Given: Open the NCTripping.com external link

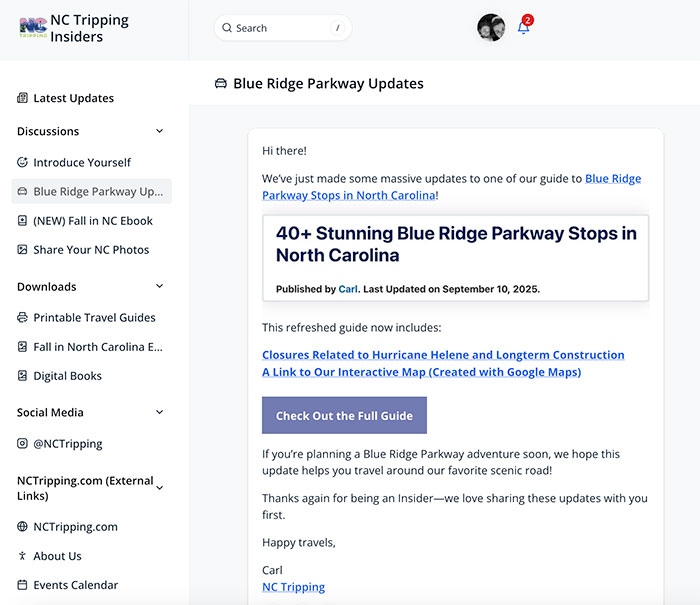Looking at the screenshot, I should (75, 527).
